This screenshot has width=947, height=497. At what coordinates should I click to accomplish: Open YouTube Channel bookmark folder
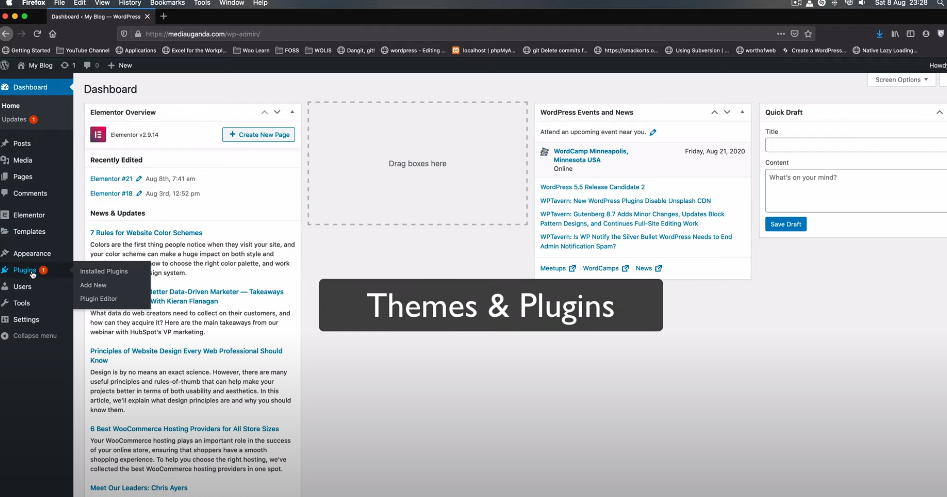[83, 50]
